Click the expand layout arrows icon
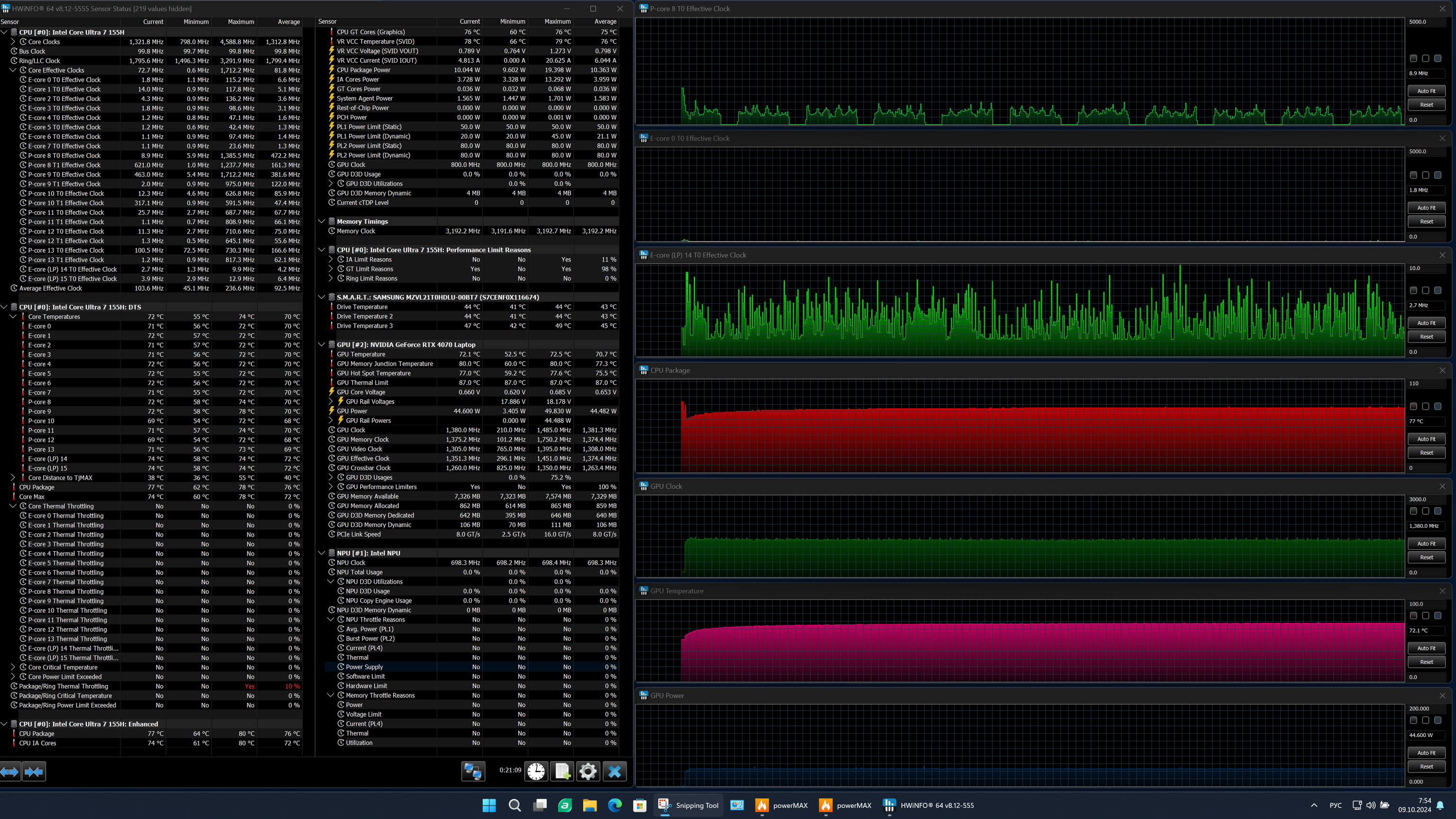This screenshot has width=1456, height=819. point(10,771)
